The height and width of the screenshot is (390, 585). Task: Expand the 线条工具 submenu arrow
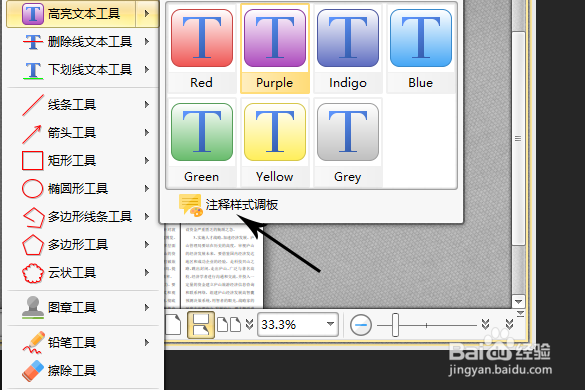click(147, 104)
